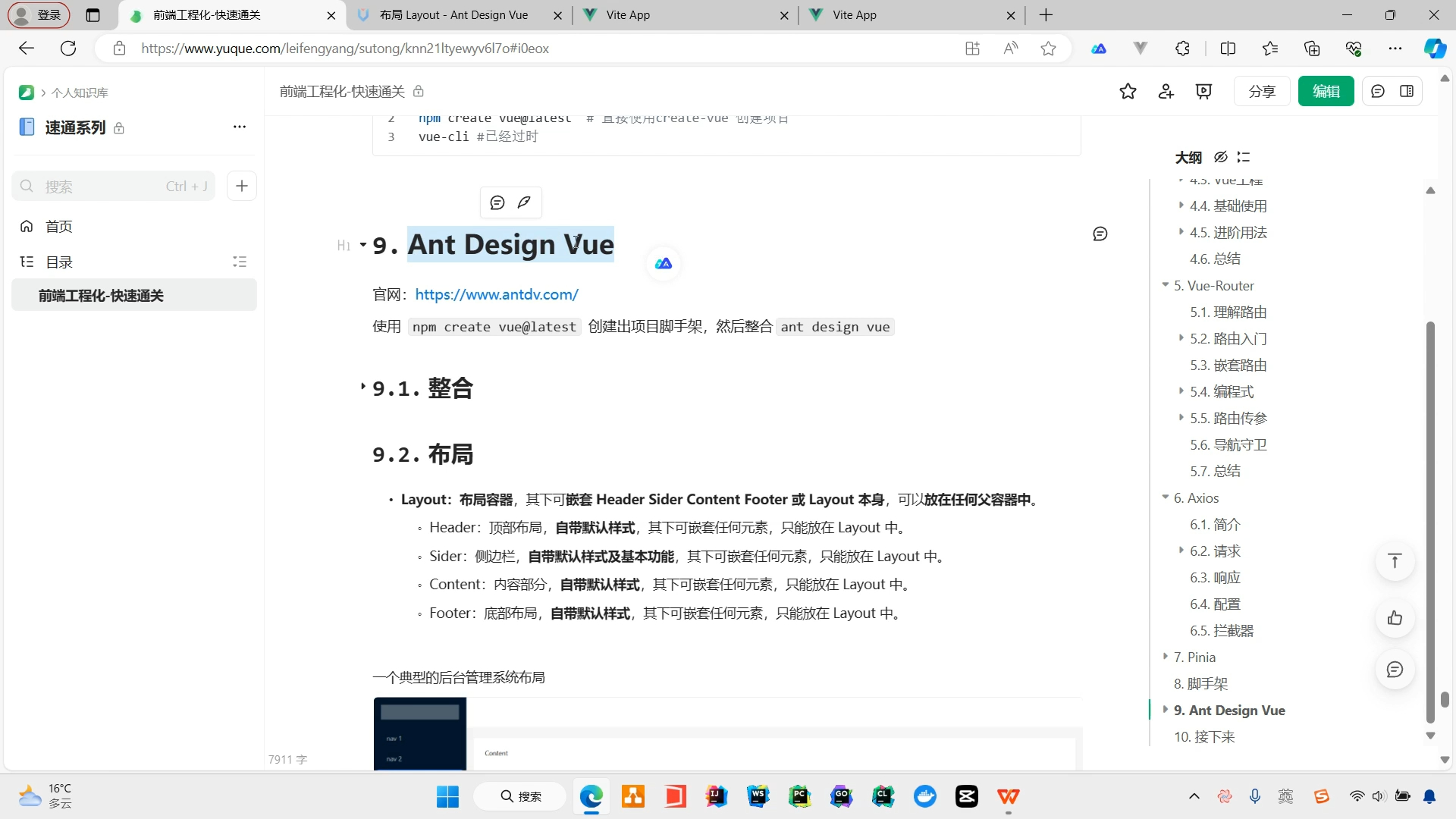Star the document using the favorite icon

[1128, 91]
